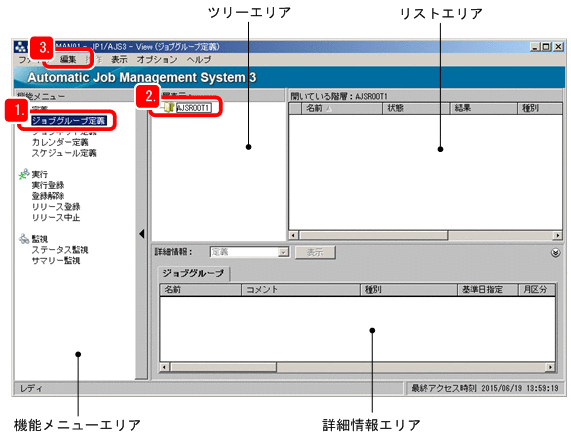Click the AJSROOT1 folder icon
This screenshot has height=437, width=571.
(x=169, y=107)
